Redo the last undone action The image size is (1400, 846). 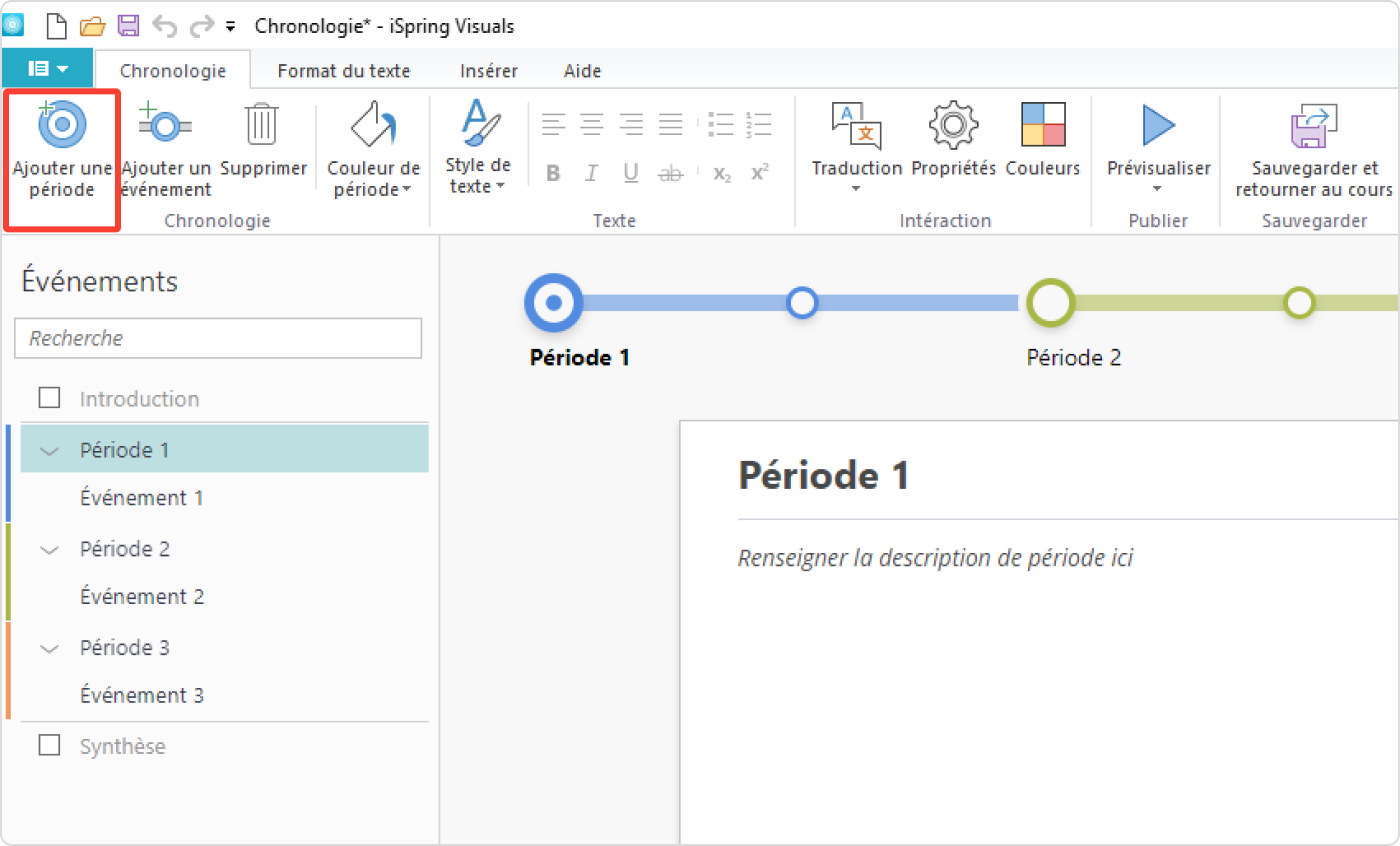(202, 26)
